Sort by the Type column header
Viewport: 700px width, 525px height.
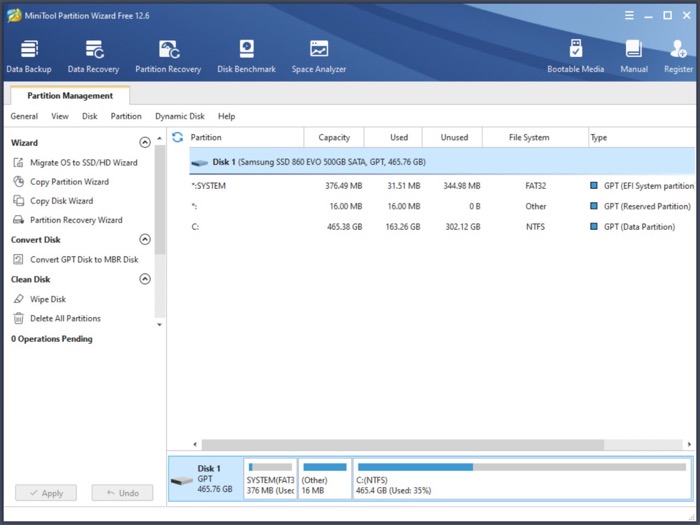(642, 138)
